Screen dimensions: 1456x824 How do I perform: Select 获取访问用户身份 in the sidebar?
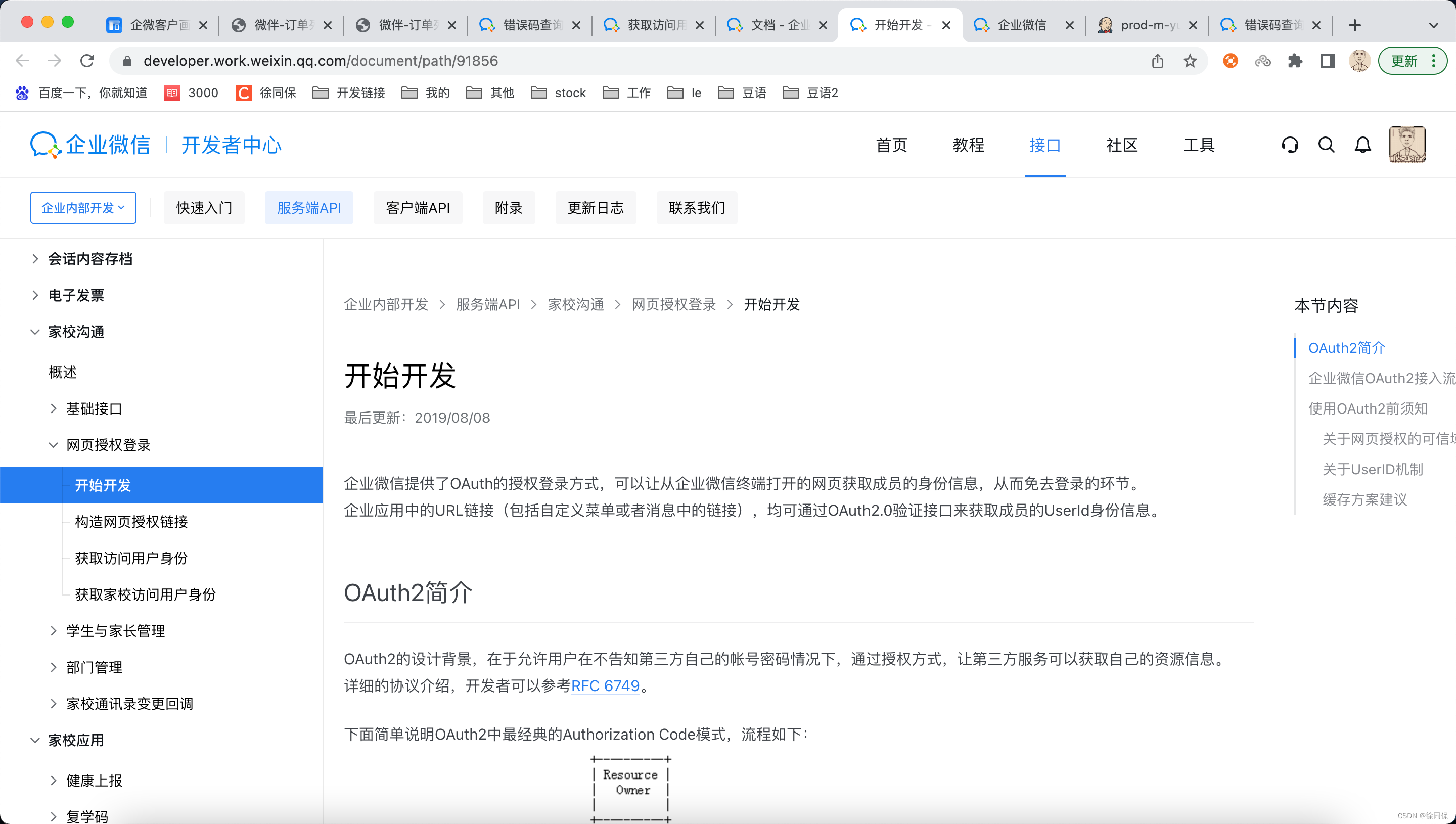[131, 558]
